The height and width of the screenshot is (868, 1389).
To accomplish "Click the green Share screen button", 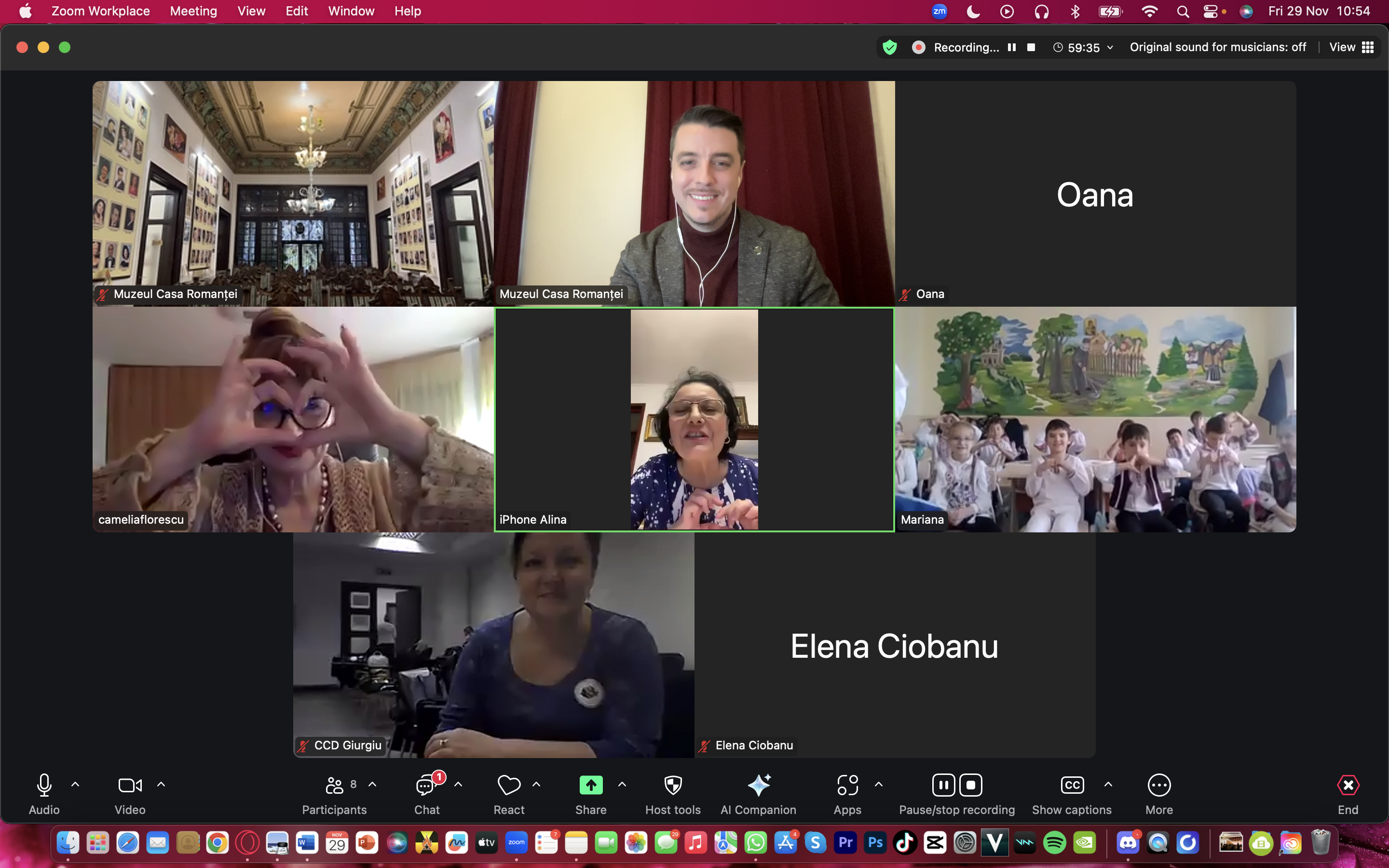I will (x=591, y=786).
